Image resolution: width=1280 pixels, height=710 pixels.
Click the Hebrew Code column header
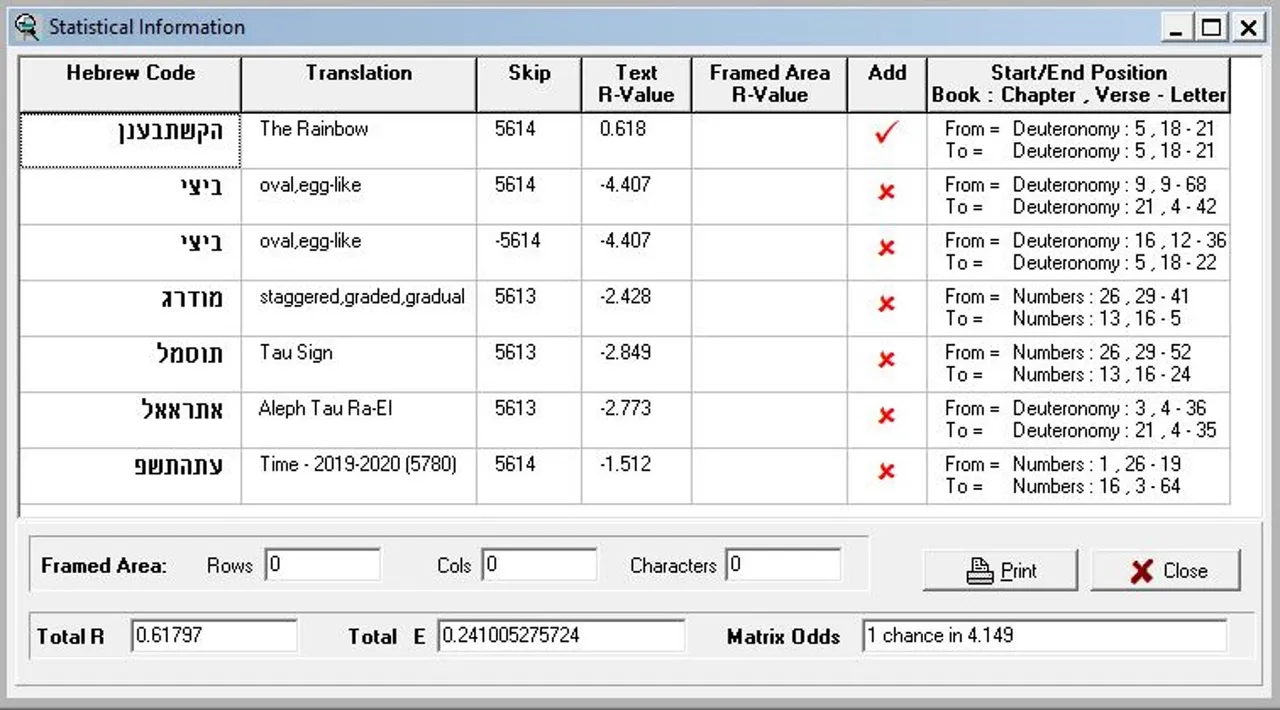point(130,84)
